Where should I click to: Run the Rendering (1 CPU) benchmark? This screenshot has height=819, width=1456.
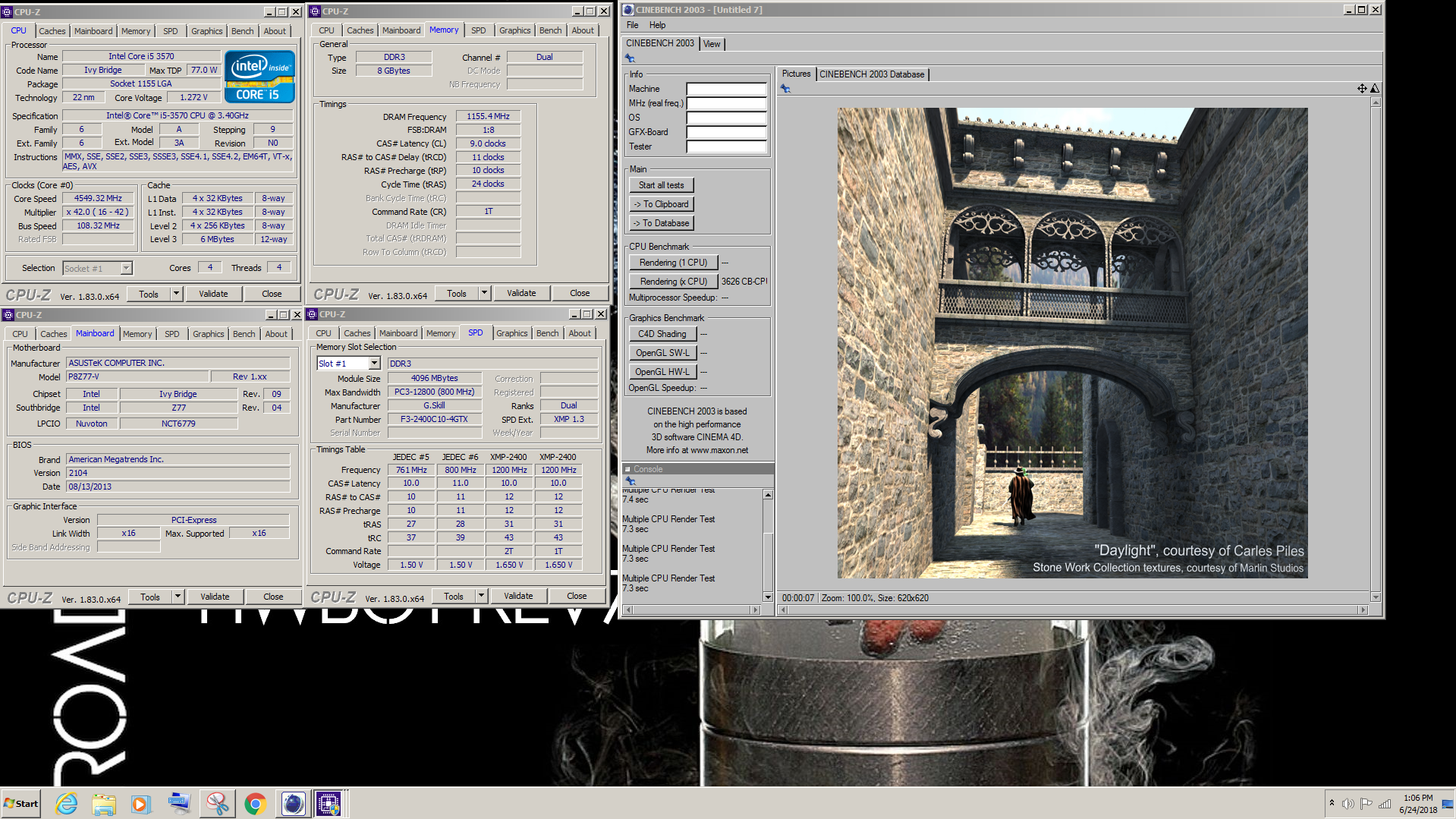673,263
